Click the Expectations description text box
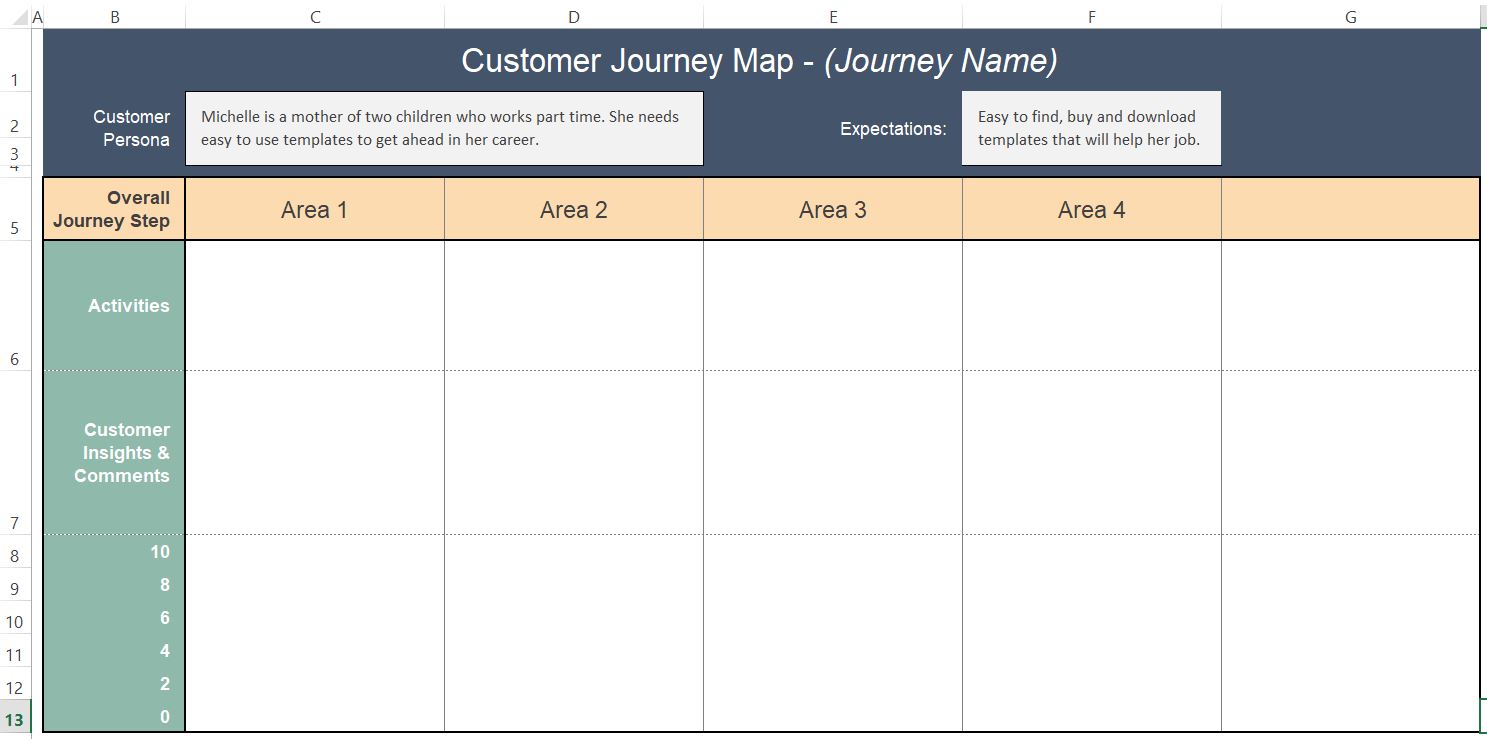Image resolution: width=1487 pixels, height=739 pixels. point(1091,128)
